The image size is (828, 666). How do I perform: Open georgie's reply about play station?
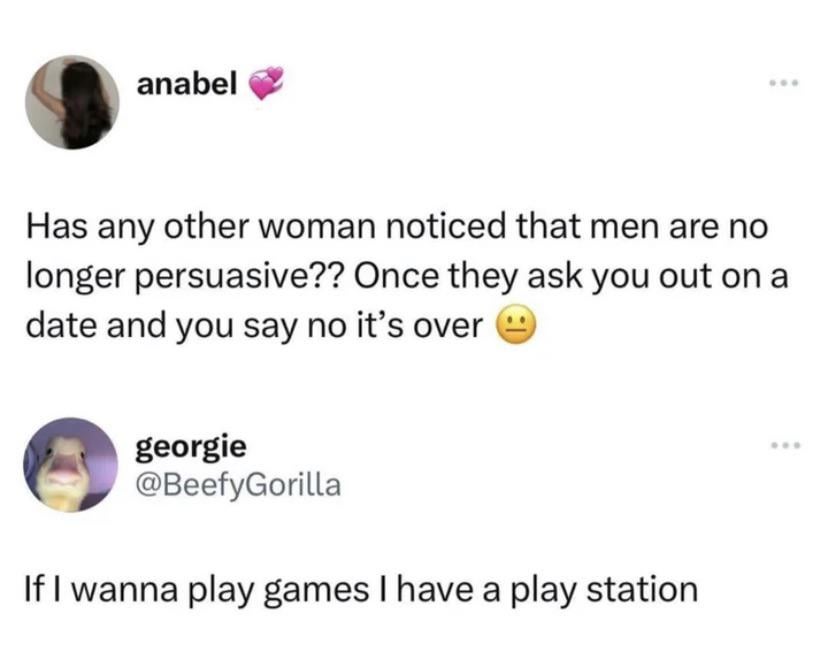tap(362, 590)
